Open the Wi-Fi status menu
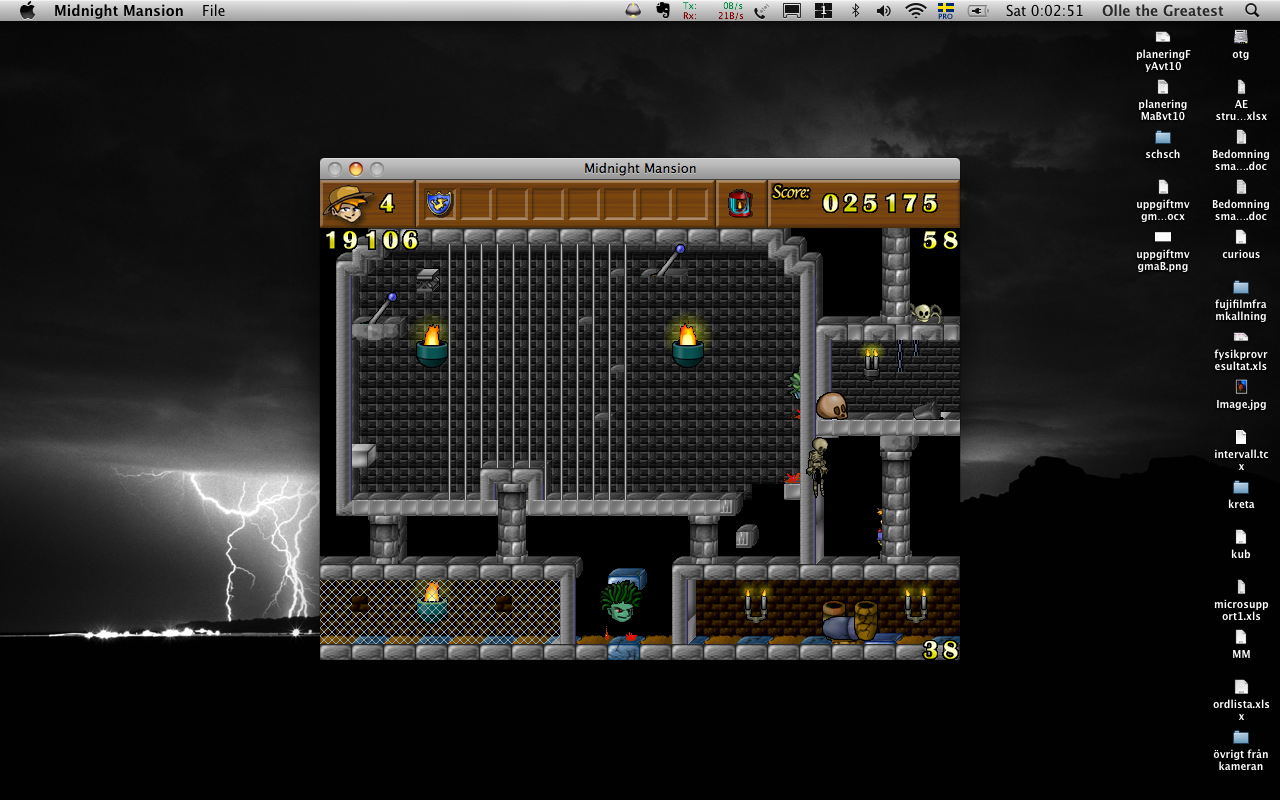Viewport: 1280px width, 800px height. tap(915, 11)
